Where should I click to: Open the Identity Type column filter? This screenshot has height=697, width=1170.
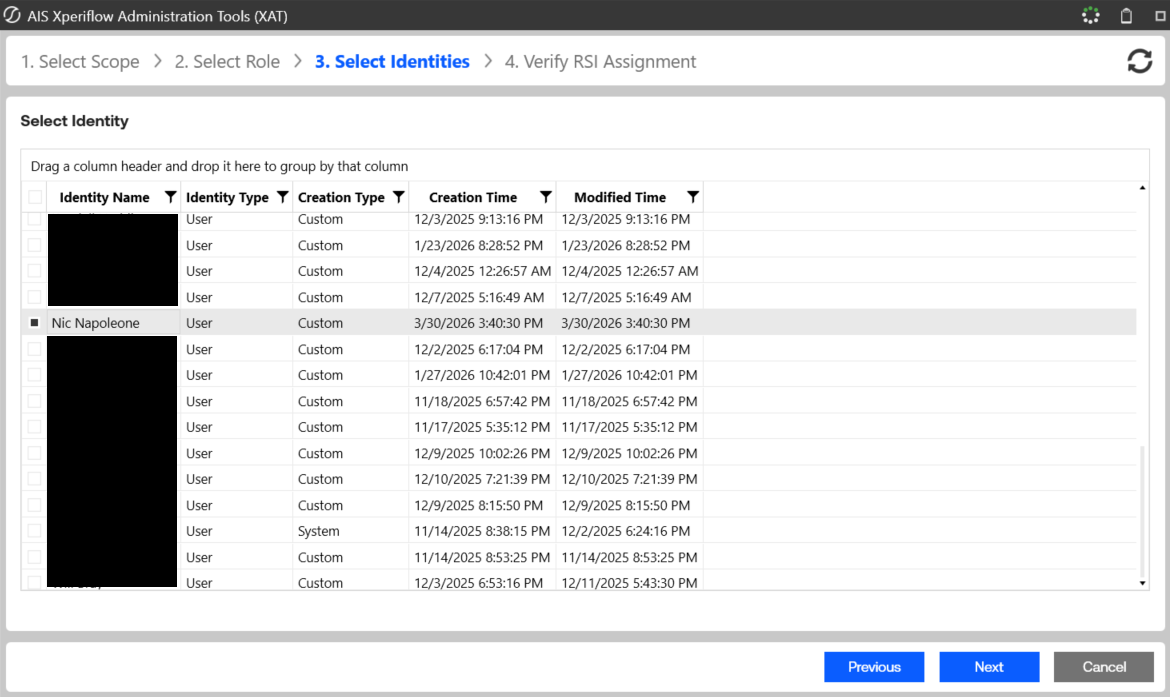[x=282, y=197]
